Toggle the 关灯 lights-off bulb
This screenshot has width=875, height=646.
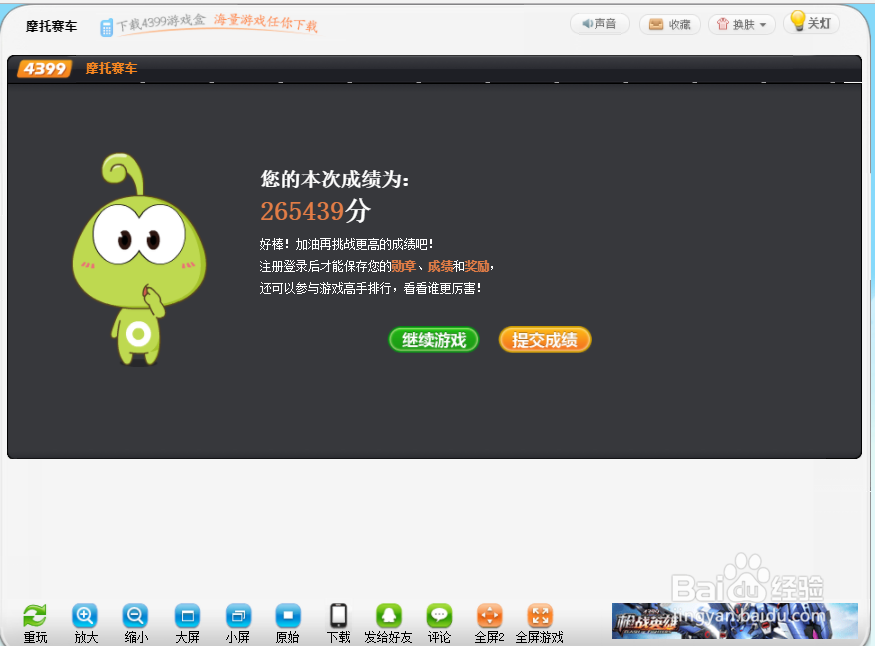click(x=811, y=23)
